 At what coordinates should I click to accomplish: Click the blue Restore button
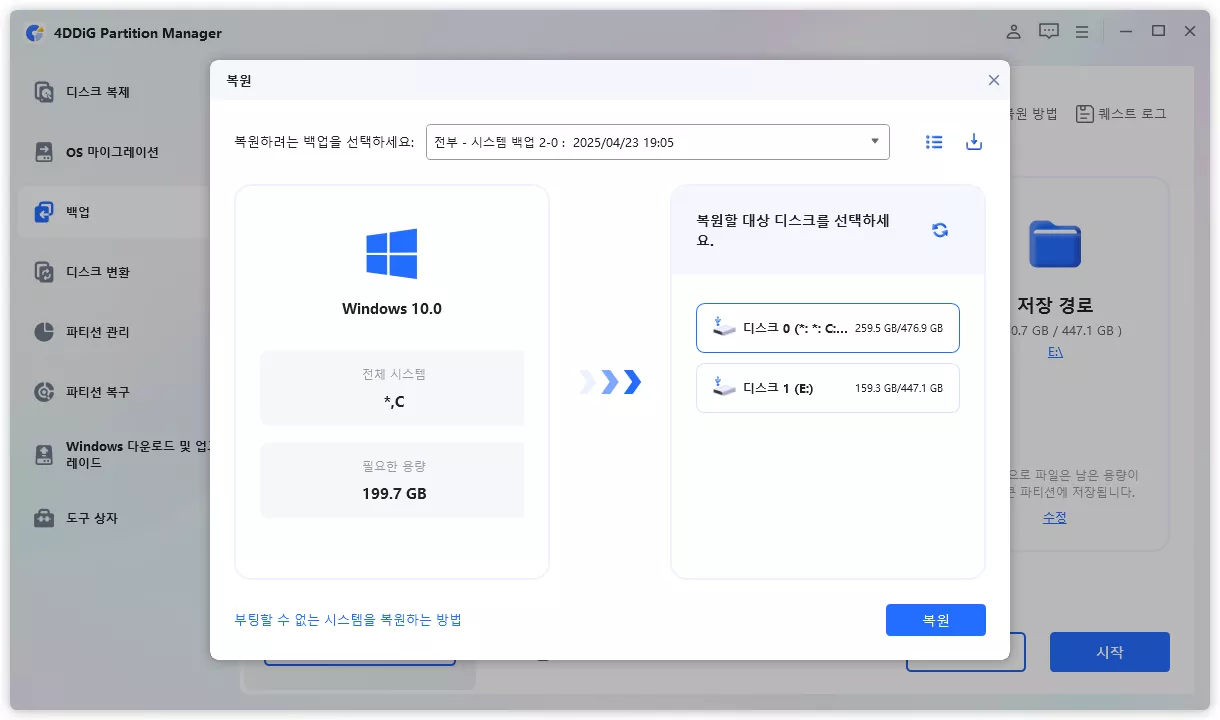pyautogui.click(x=936, y=620)
